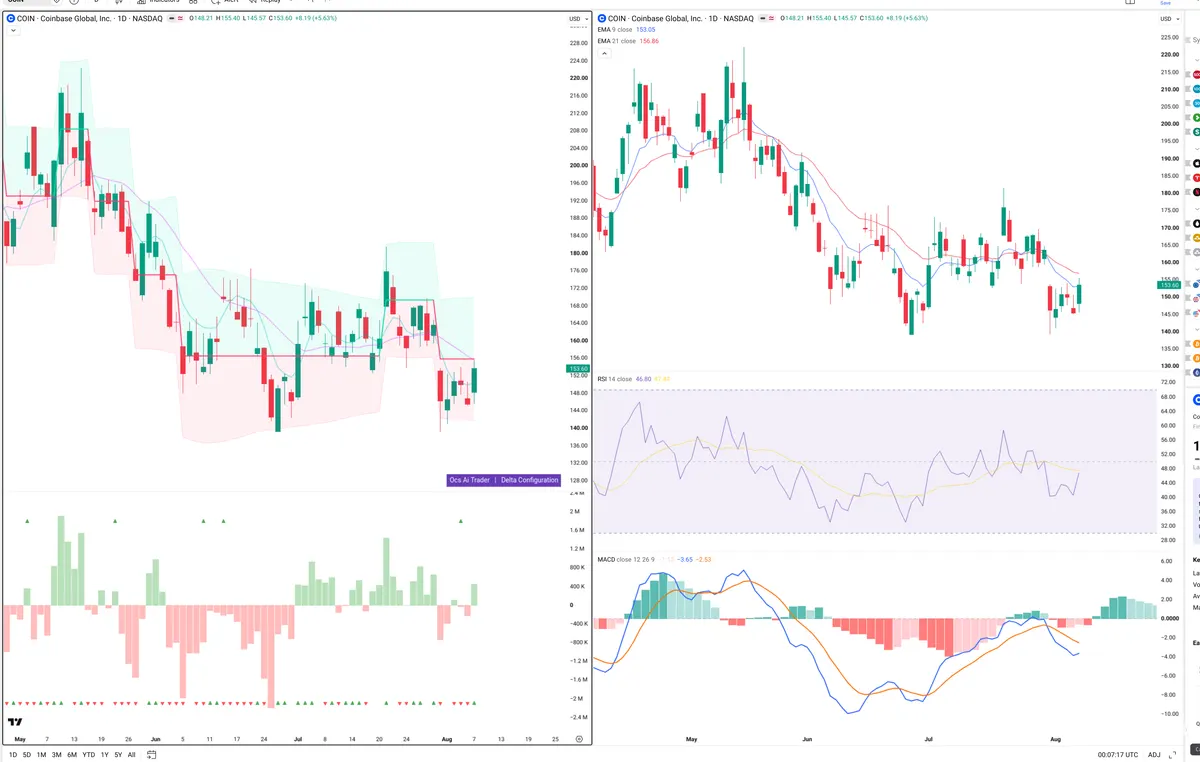Image resolution: width=1200 pixels, height=762 pixels.
Task: Click the COIN logo icon on right chart
Action: pos(602,19)
